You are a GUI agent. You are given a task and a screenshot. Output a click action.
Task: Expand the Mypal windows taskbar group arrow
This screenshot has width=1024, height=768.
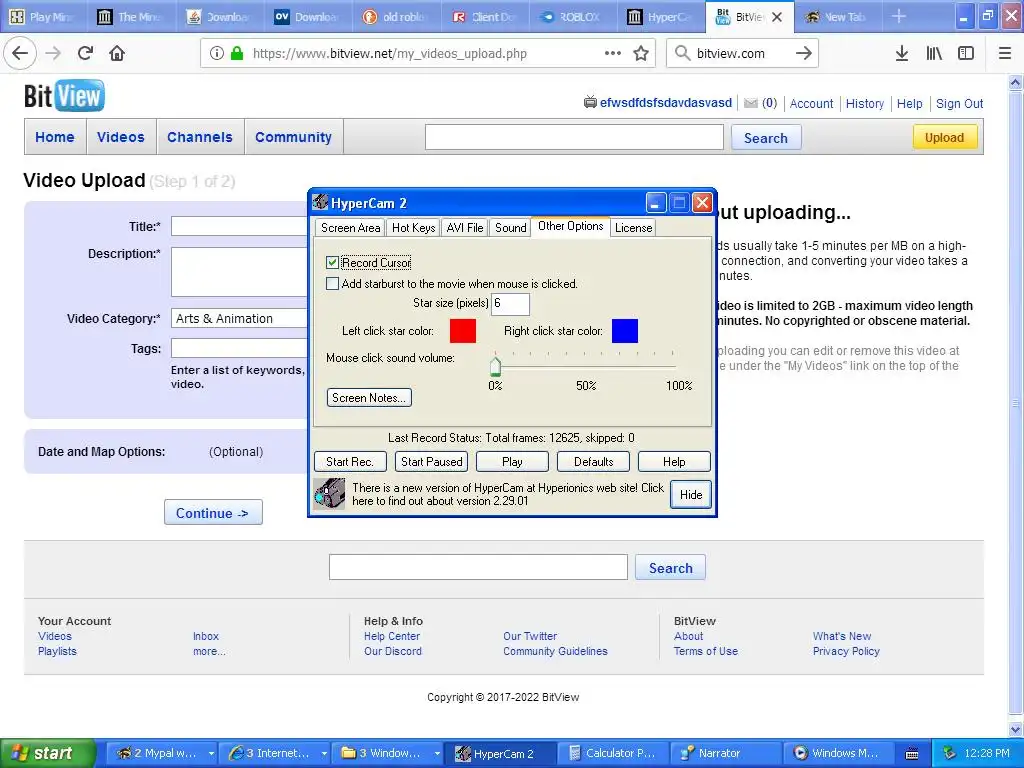(x=211, y=754)
